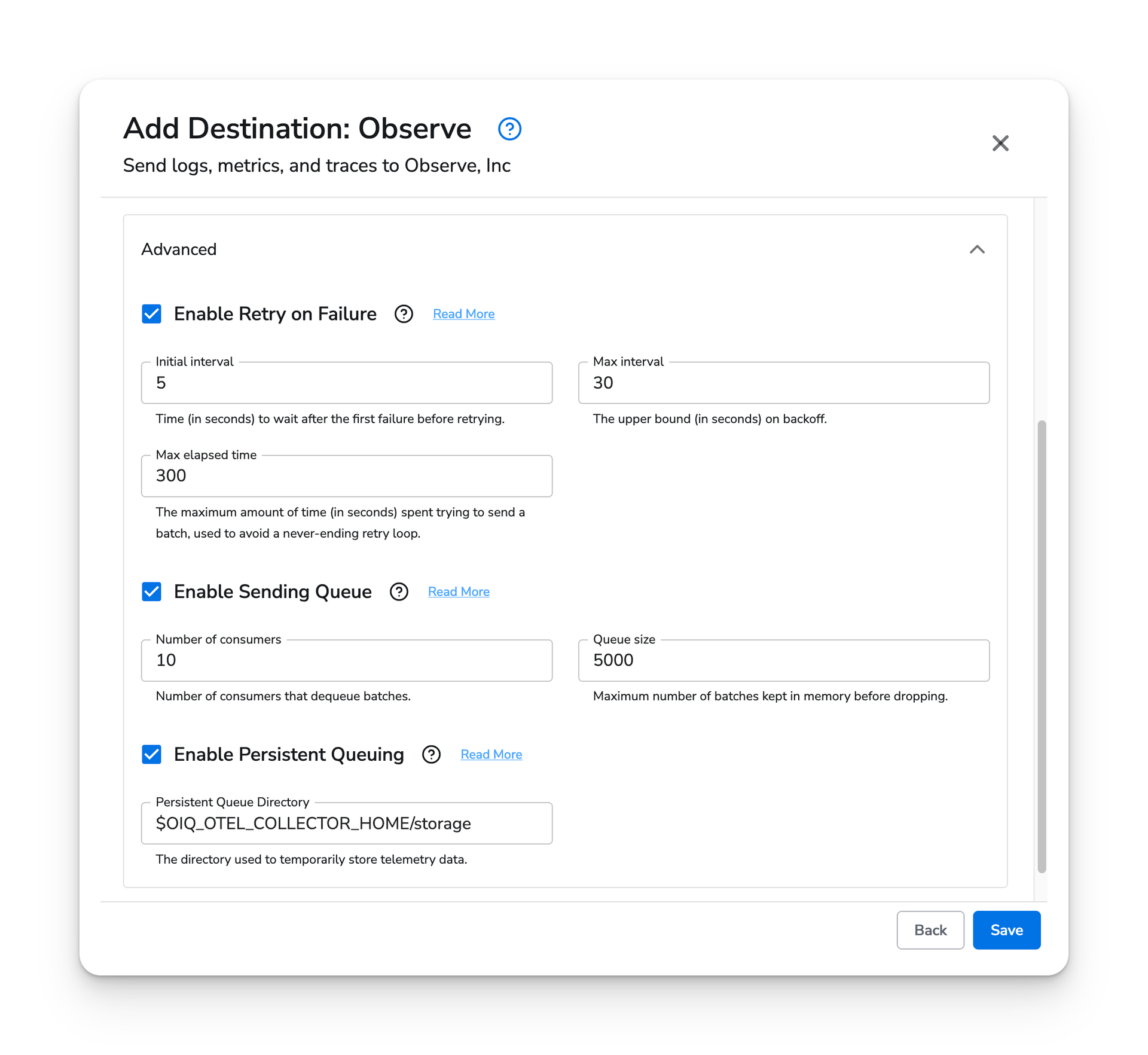1148x1055 pixels.
Task: Click subtitle 'Send logs, metrics, and traces to Observe, Inc'
Action: click(x=316, y=166)
